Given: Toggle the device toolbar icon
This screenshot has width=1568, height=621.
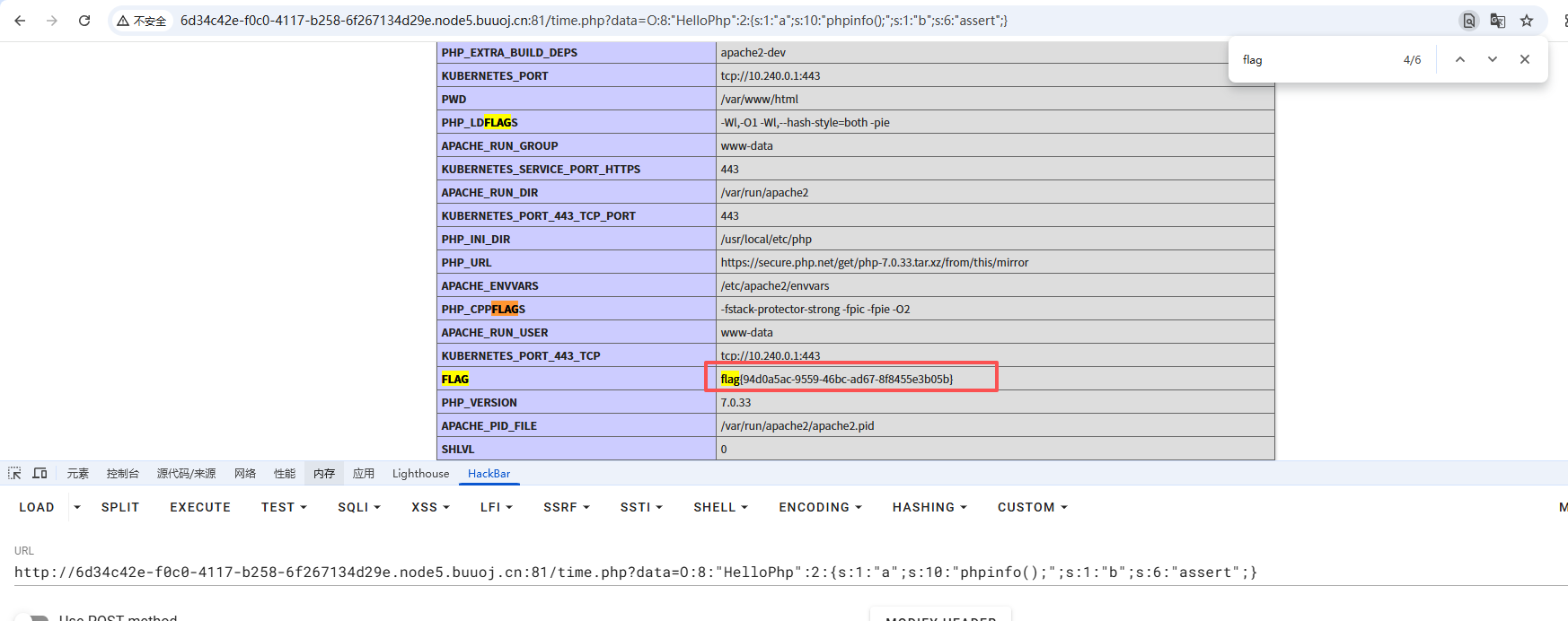Looking at the screenshot, I should [x=40, y=473].
